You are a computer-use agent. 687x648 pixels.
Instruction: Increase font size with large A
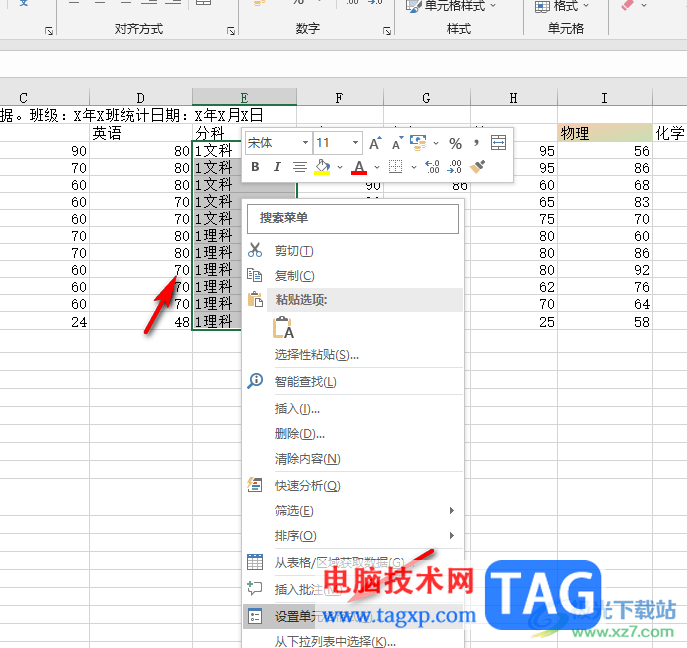(x=375, y=143)
